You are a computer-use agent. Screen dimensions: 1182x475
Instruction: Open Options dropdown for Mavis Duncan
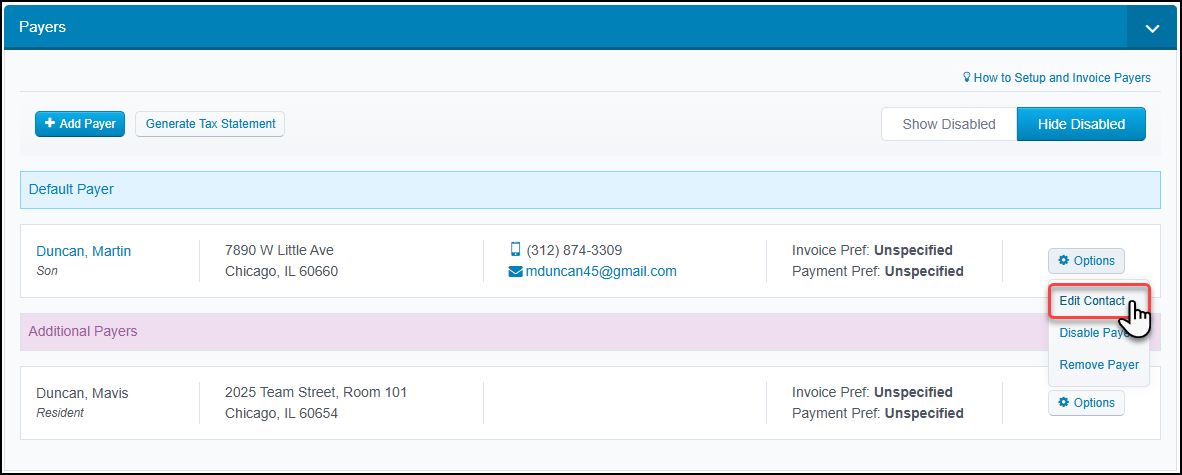point(1086,403)
